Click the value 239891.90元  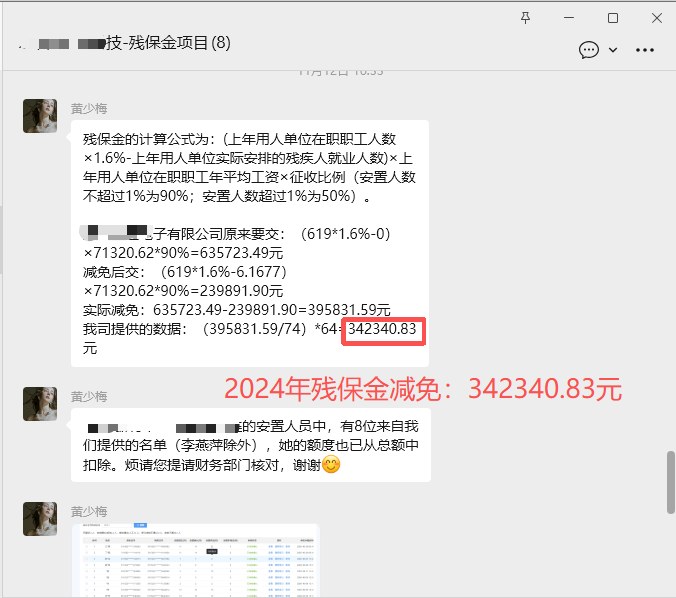(x=241, y=291)
